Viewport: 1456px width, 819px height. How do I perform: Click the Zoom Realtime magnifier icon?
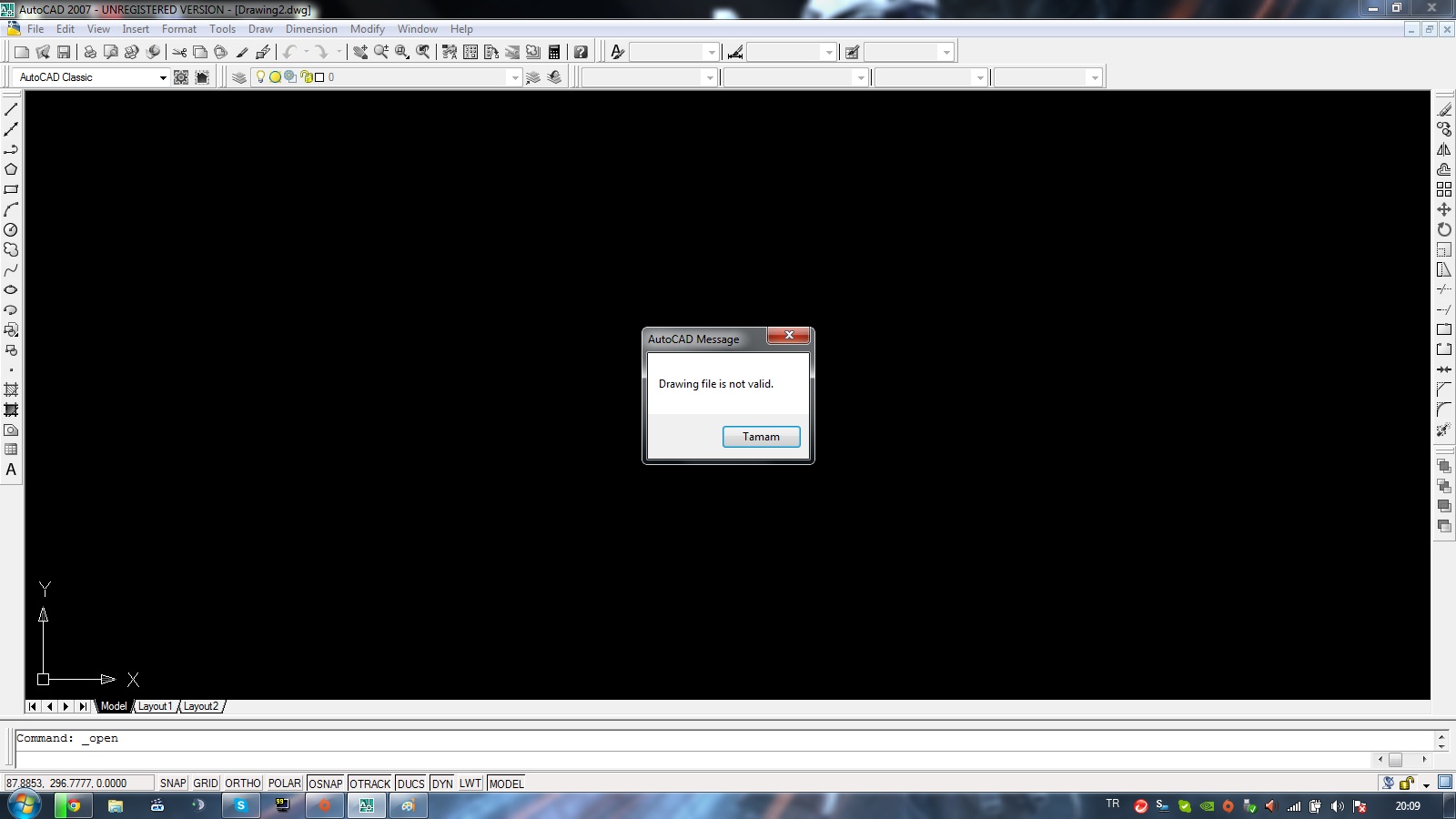381,52
